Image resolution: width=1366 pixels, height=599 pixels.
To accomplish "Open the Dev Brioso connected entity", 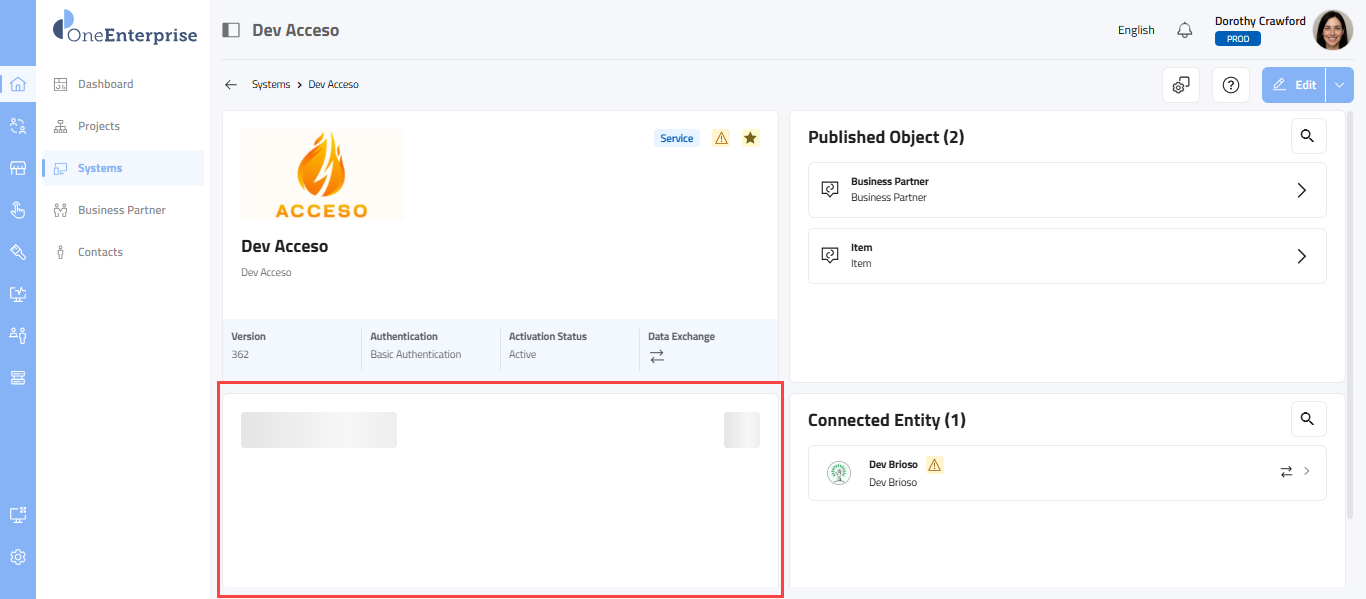I will tap(1066, 473).
